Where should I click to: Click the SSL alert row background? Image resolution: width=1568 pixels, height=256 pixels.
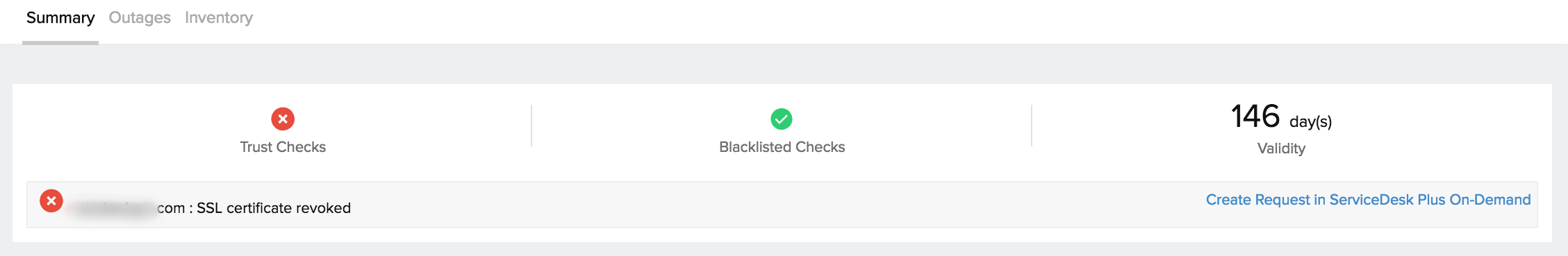coord(782,205)
